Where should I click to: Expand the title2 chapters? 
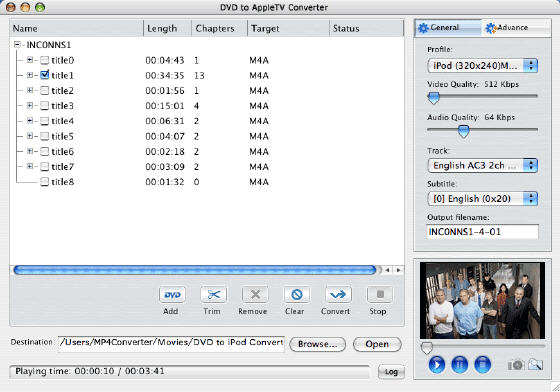[x=30, y=90]
